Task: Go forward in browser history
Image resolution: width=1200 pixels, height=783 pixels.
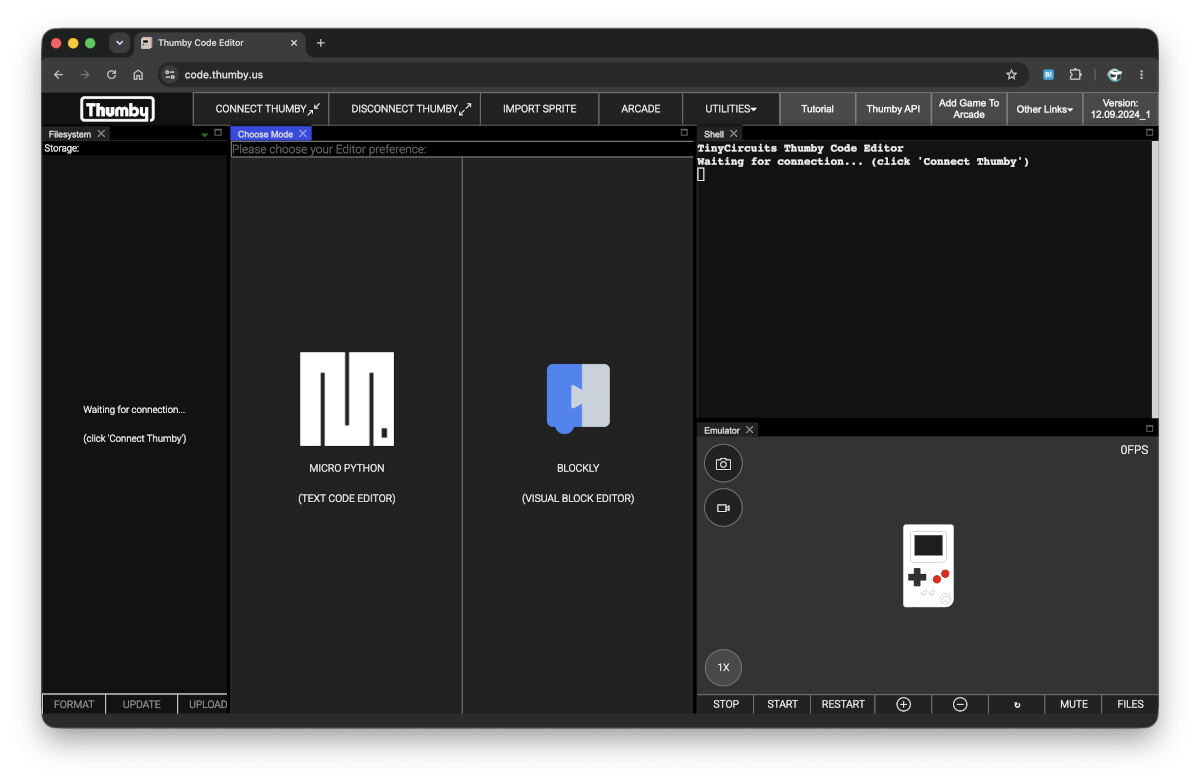Action: (x=85, y=74)
